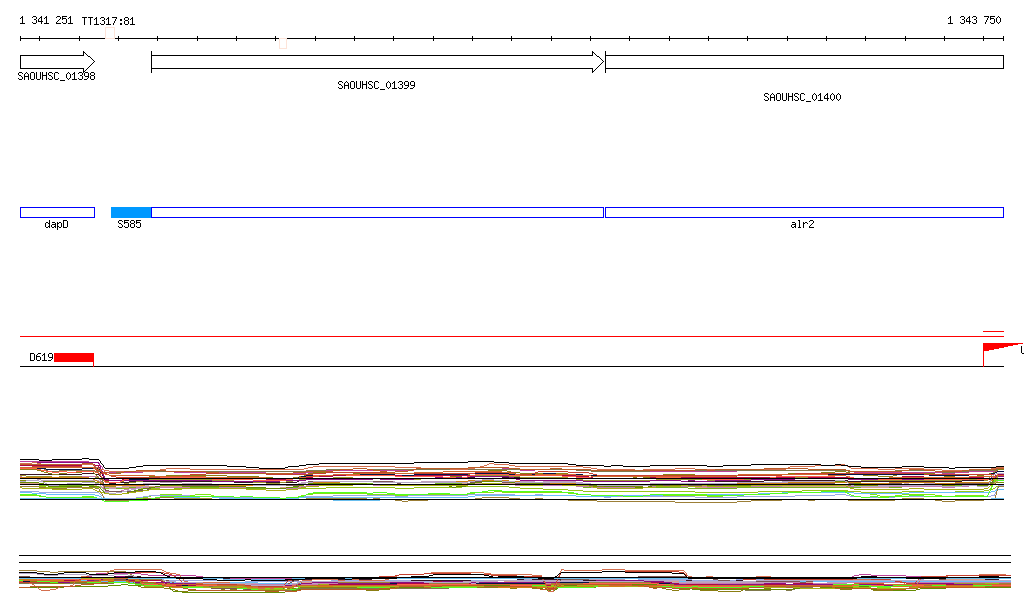Screen dimensions: 1024x611
Task: Click the SAOUHSC_01400 text label
Action: [802, 98]
